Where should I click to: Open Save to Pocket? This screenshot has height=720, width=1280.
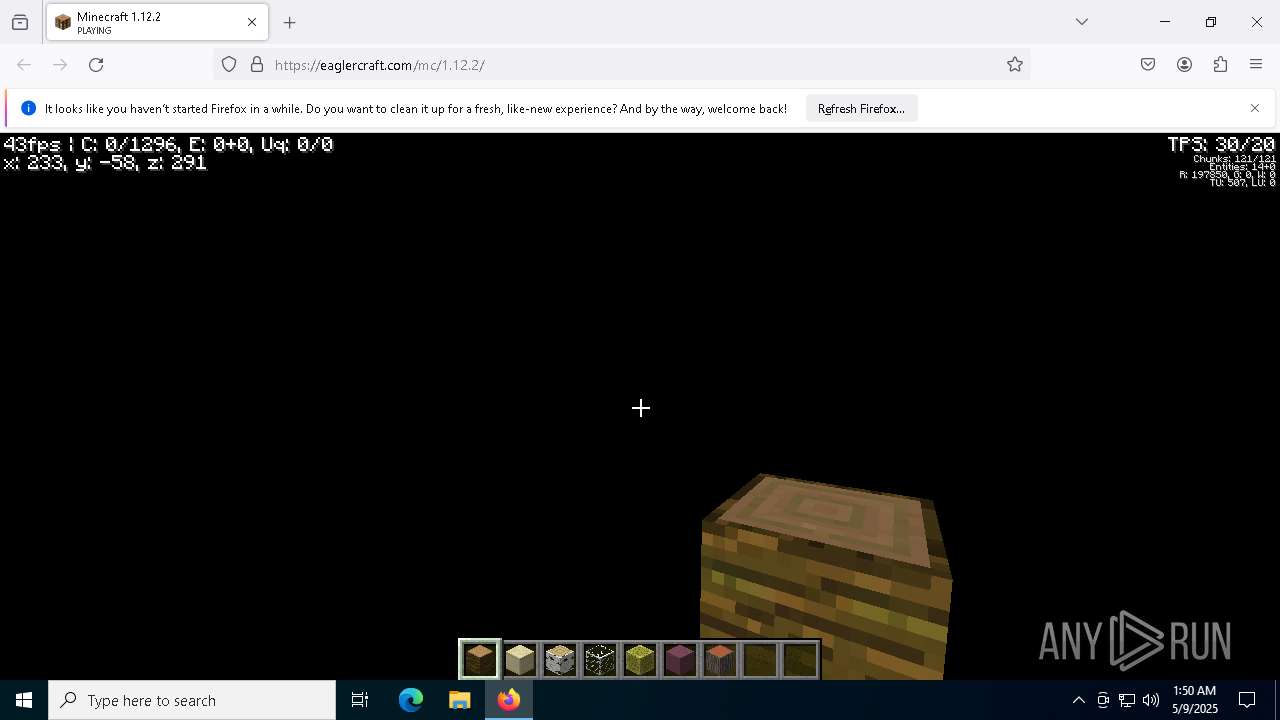click(1148, 65)
